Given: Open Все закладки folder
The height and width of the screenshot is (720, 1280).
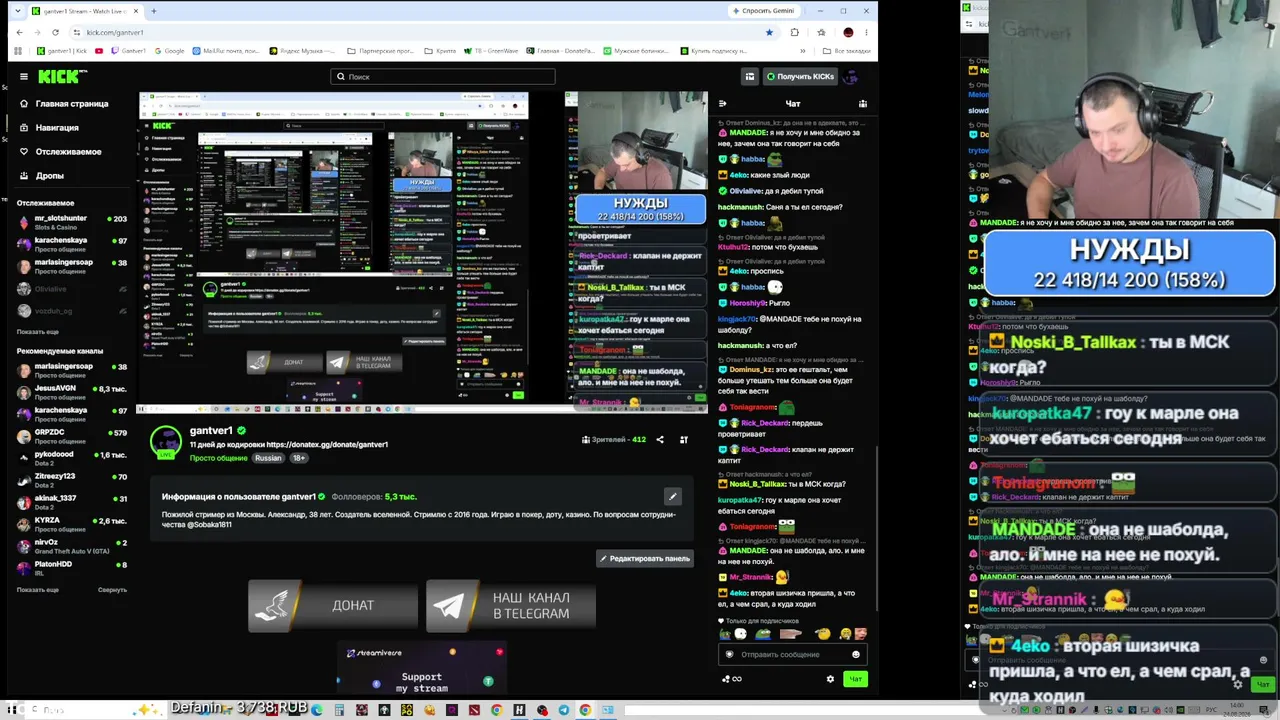Looking at the screenshot, I should click(849, 51).
